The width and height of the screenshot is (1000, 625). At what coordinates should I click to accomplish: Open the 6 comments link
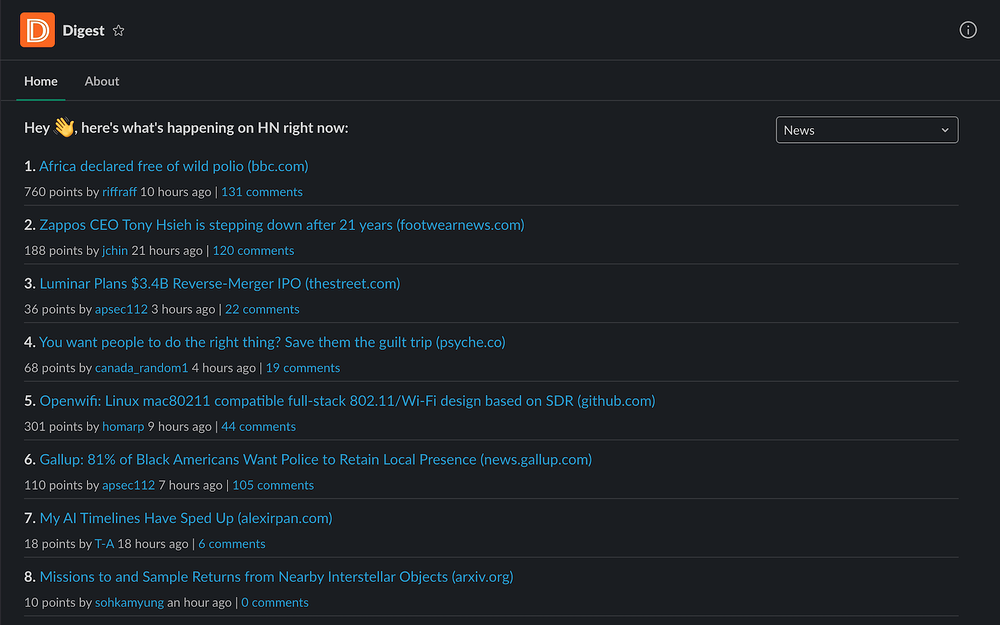click(x=232, y=544)
